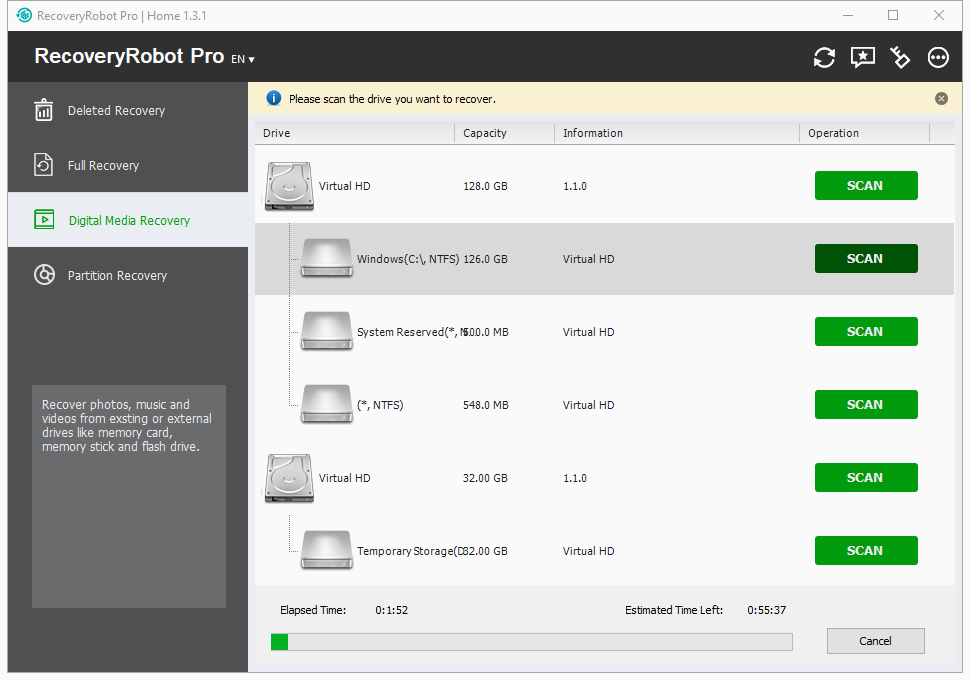Click the RecoveryRobot Pro title text
The width and height of the screenshot is (970, 680).
(129, 56)
